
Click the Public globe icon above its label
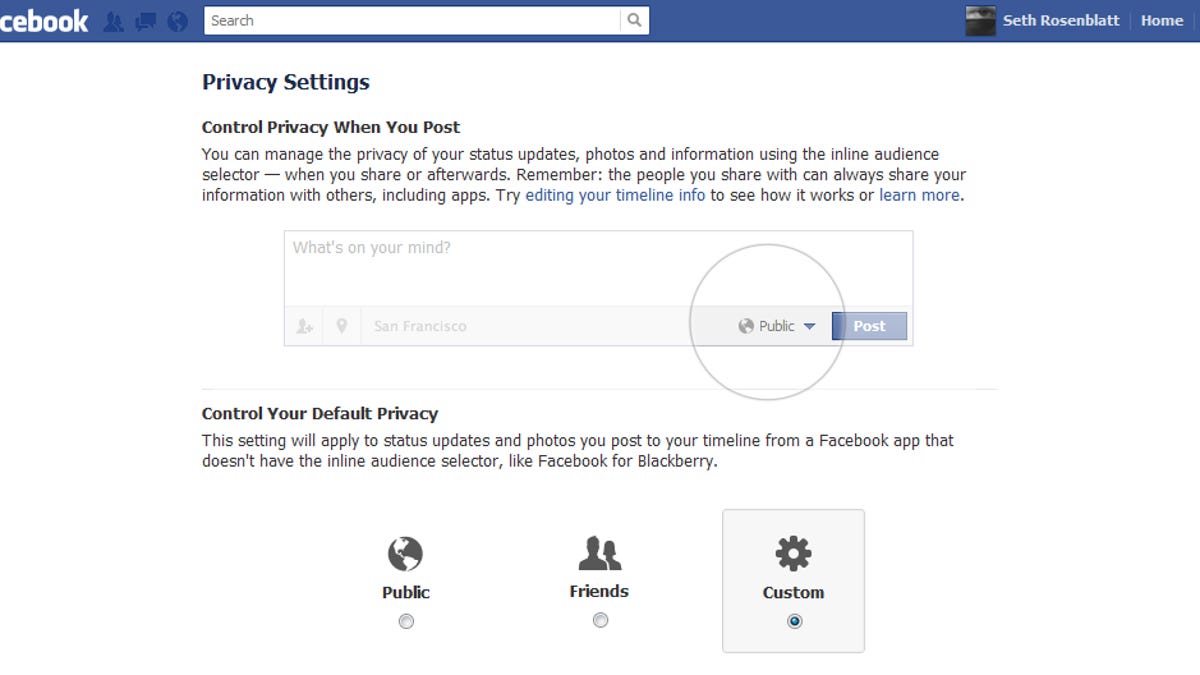click(x=405, y=553)
